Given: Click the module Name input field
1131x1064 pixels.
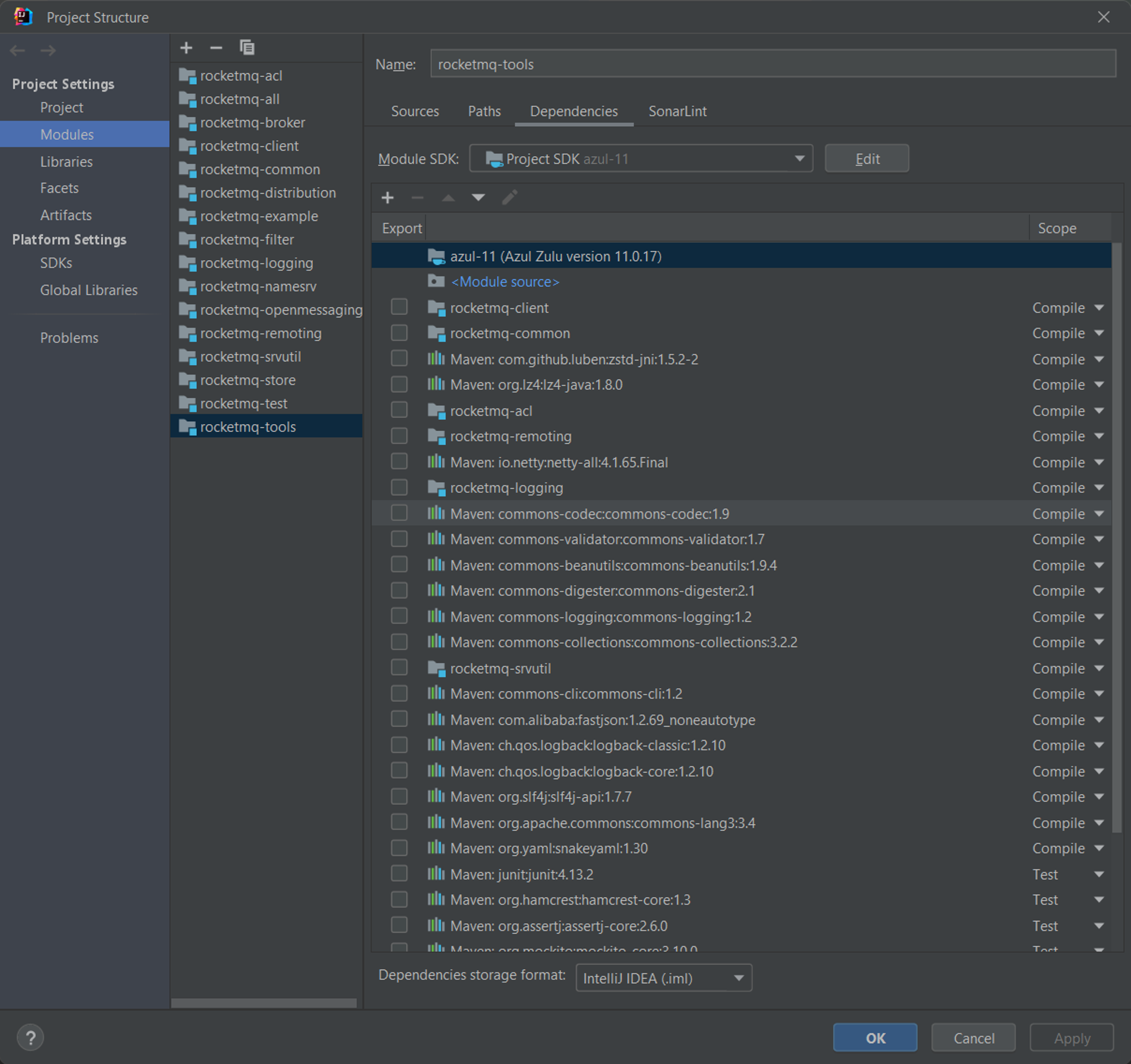Looking at the screenshot, I should click(773, 64).
